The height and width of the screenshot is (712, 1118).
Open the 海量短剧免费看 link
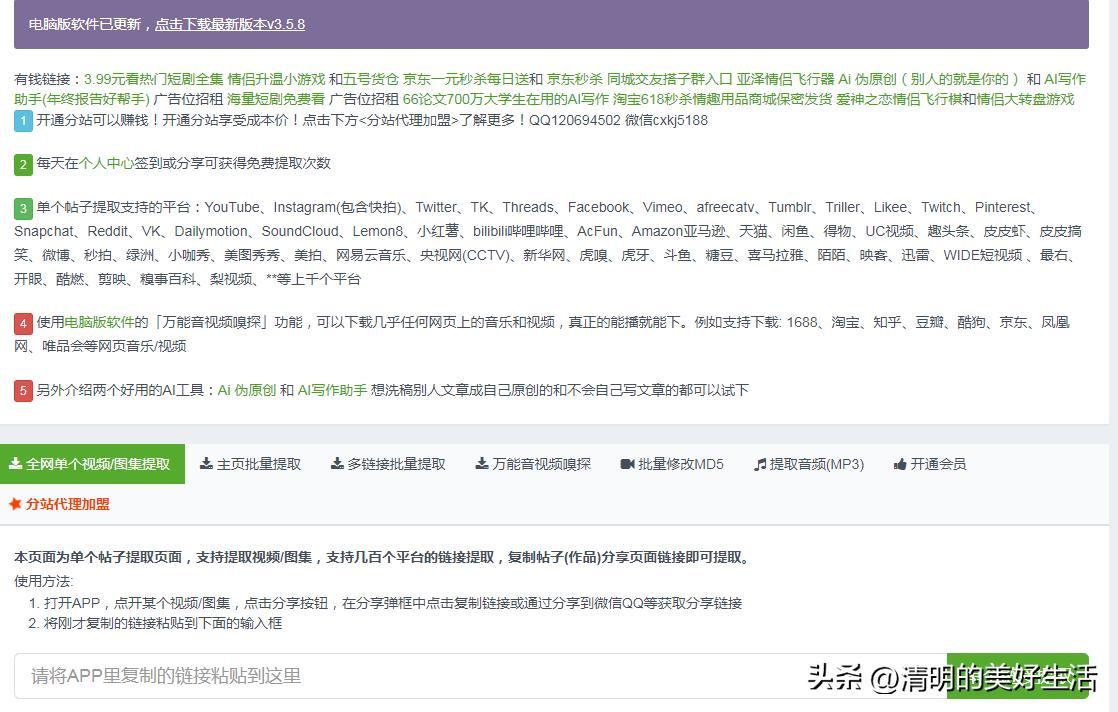coord(275,99)
